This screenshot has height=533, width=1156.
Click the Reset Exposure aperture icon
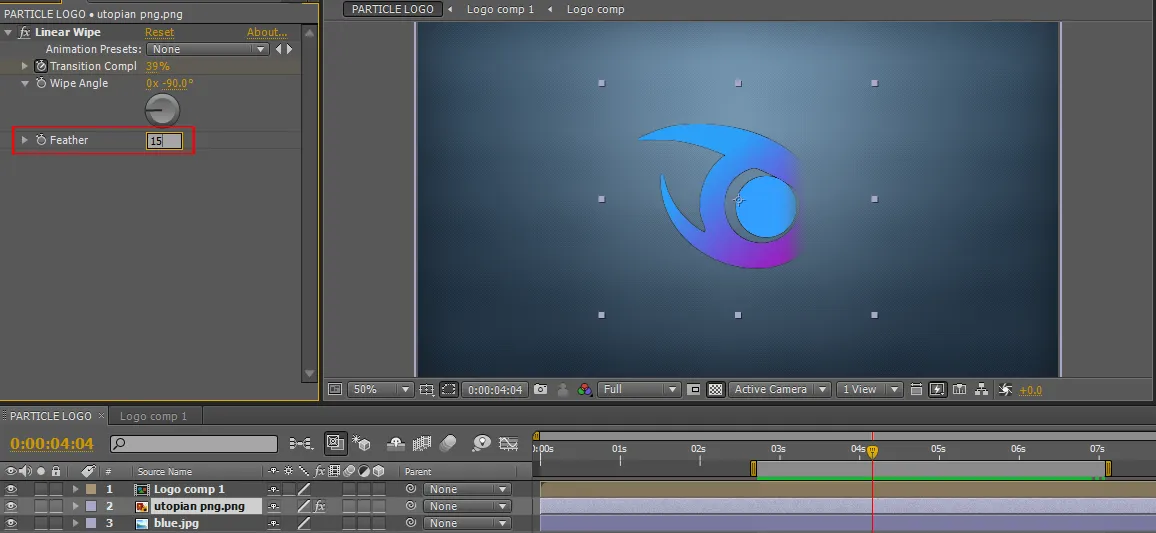click(x=1005, y=389)
